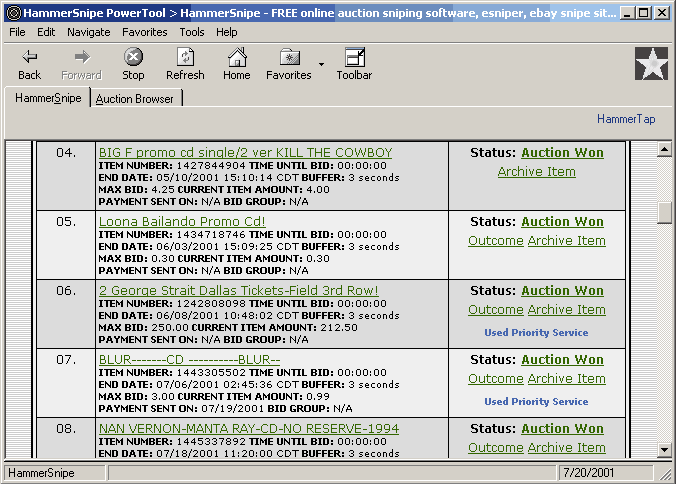
Task: Click the Forward arrow icon
Action: [x=82, y=57]
